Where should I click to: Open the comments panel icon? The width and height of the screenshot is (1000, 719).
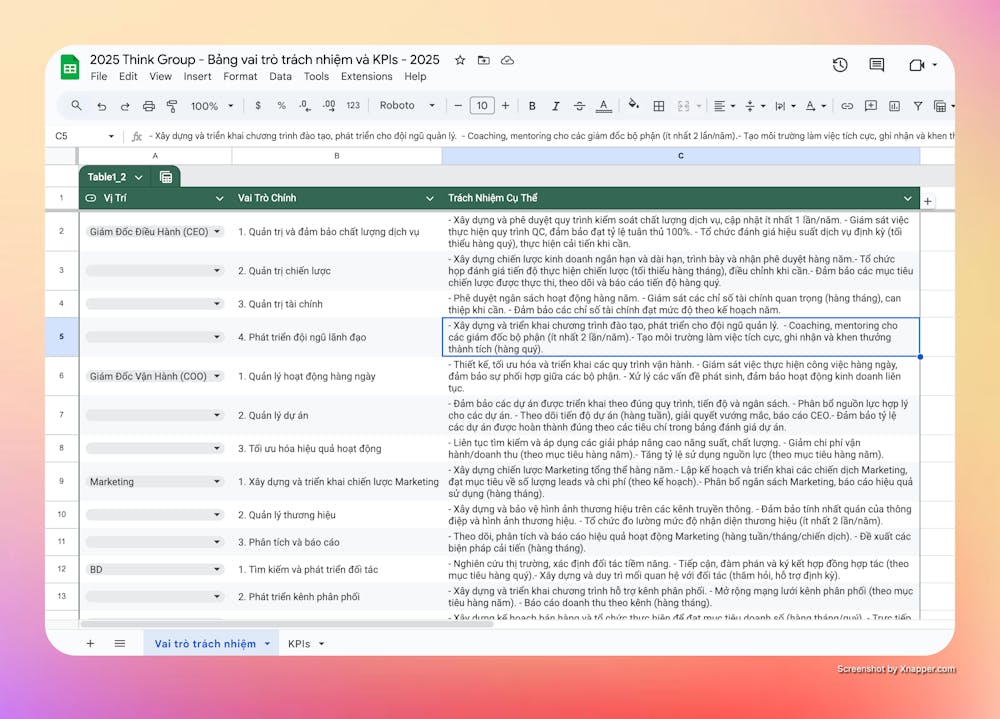[x=877, y=65]
